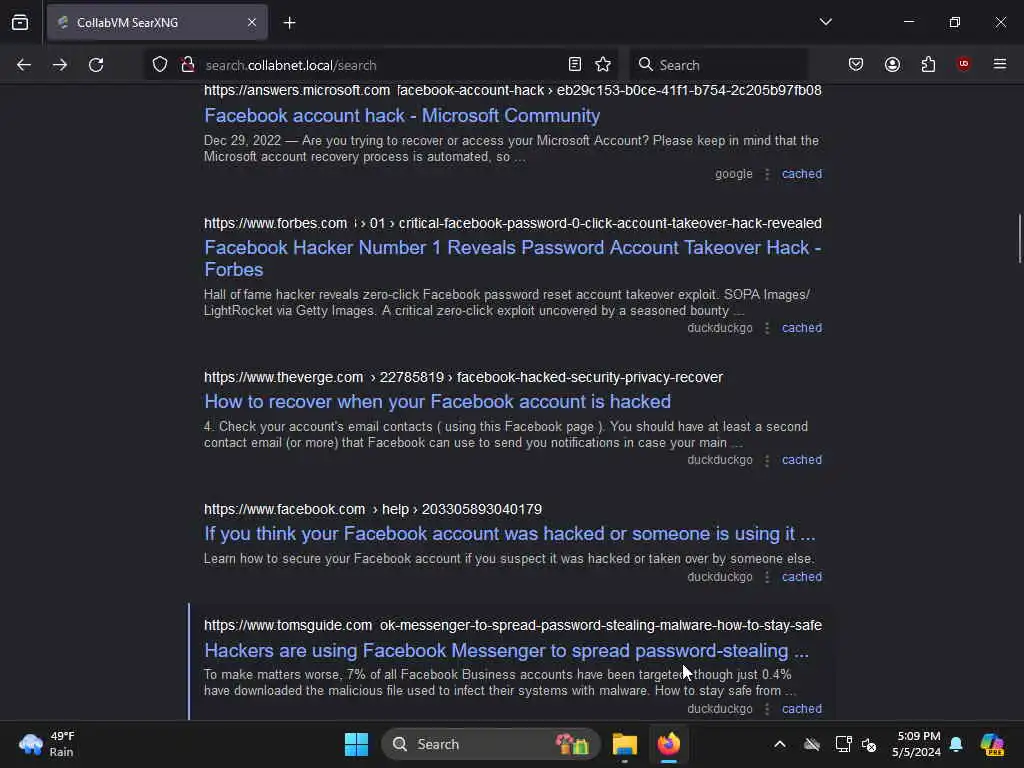Click duckduckgo label under Forbes result
The image size is (1024, 768).
tap(720, 328)
